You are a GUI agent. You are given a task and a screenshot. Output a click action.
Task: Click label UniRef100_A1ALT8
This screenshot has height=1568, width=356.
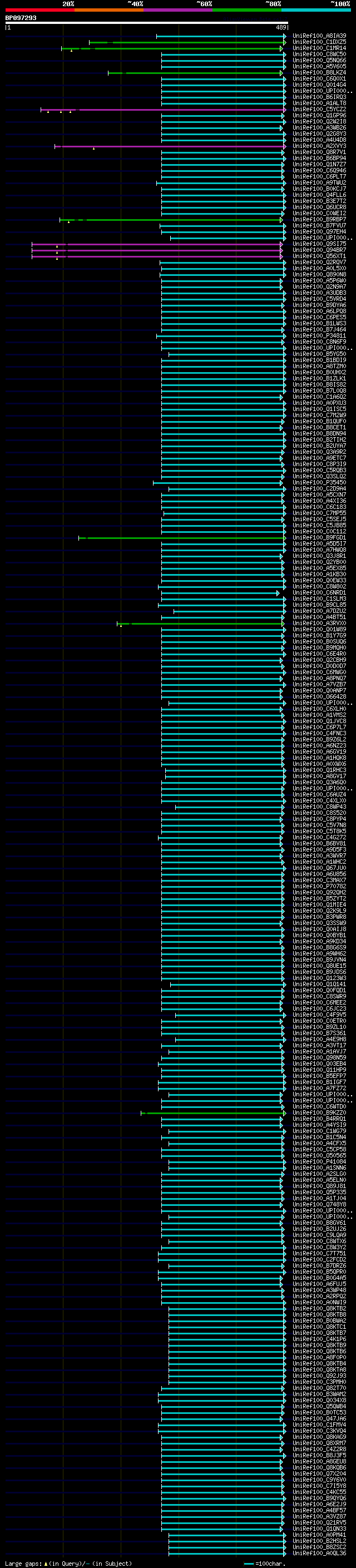319,103
